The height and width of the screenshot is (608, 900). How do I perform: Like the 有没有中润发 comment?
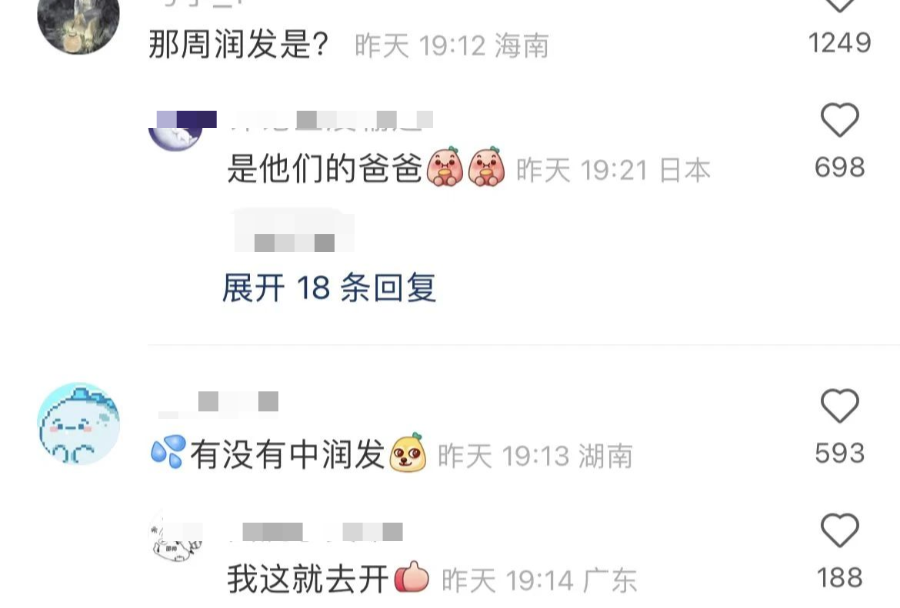tap(840, 406)
